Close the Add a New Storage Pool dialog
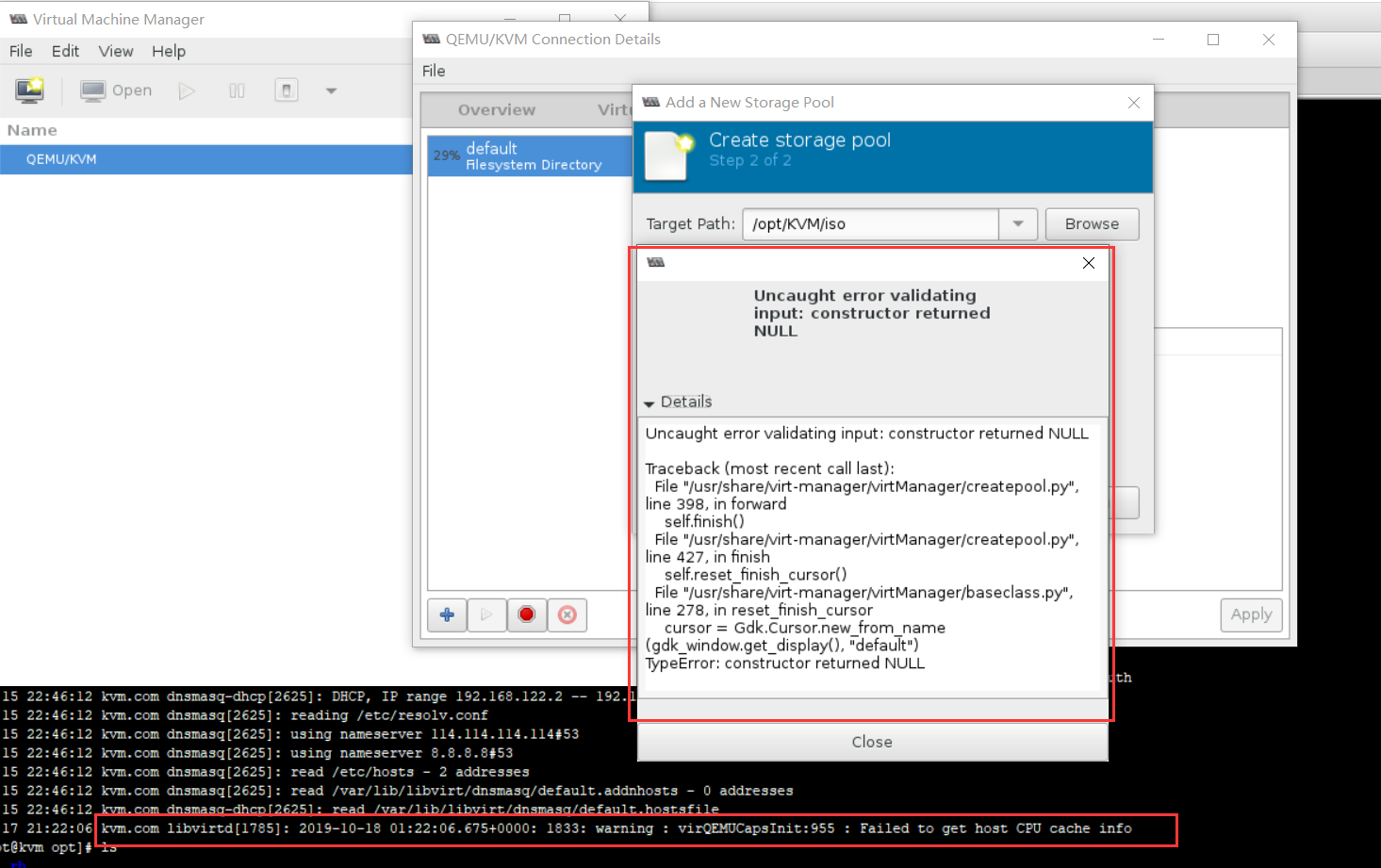1381x868 pixels. point(1134,103)
